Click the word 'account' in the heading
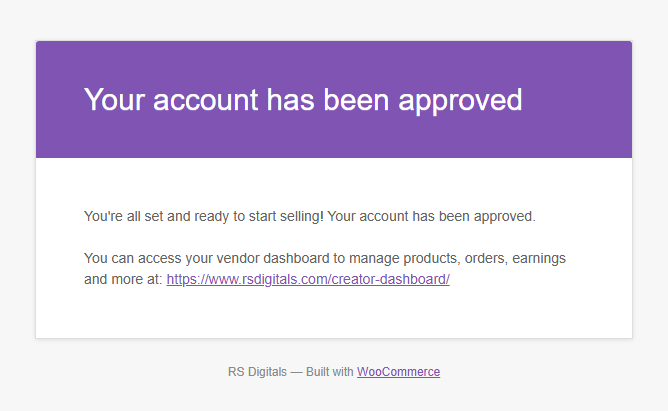 pyautogui.click(x=205, y=101)
